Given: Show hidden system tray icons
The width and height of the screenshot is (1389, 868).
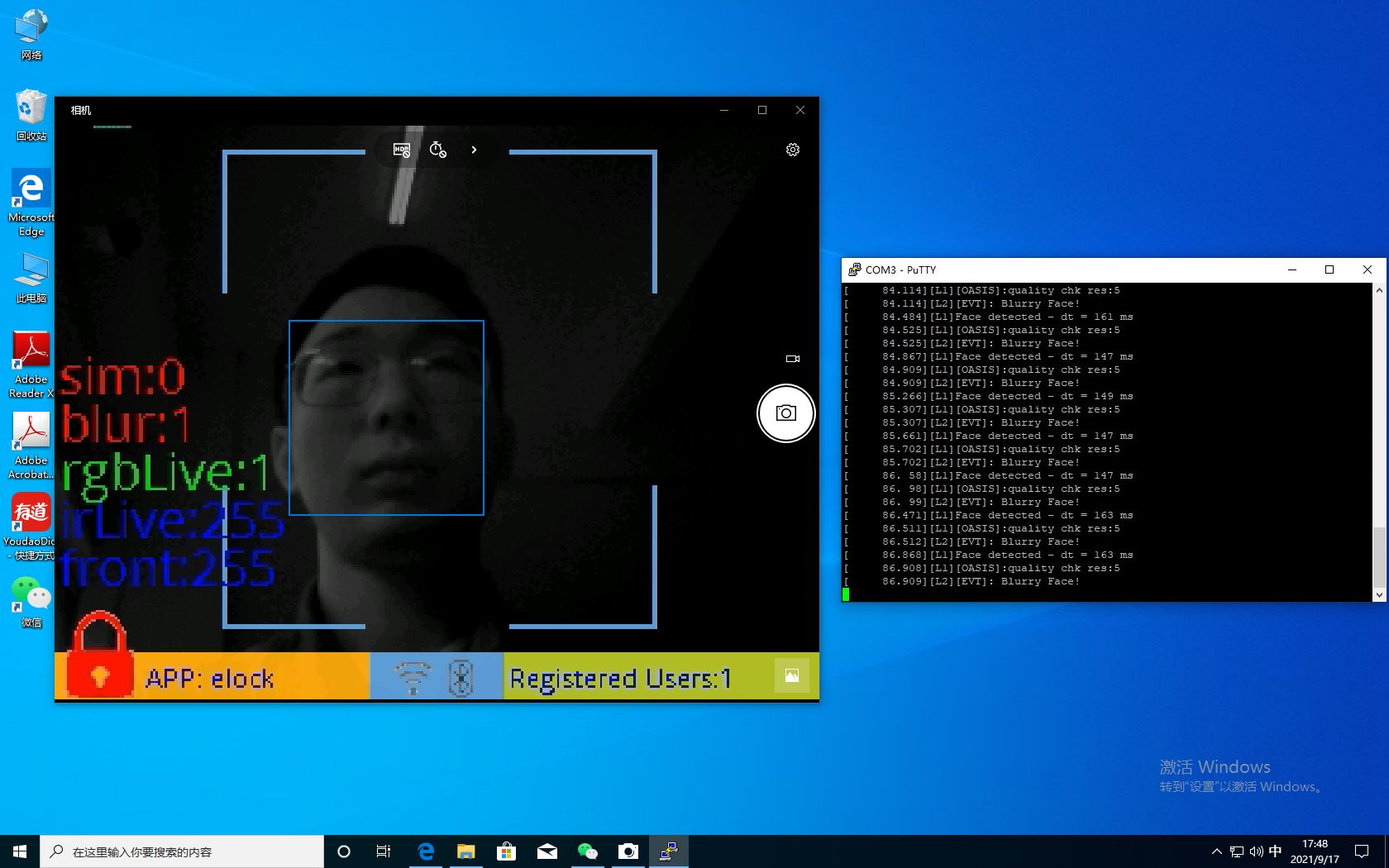Looking at the screenshot, I should (x=1217, y=851).
